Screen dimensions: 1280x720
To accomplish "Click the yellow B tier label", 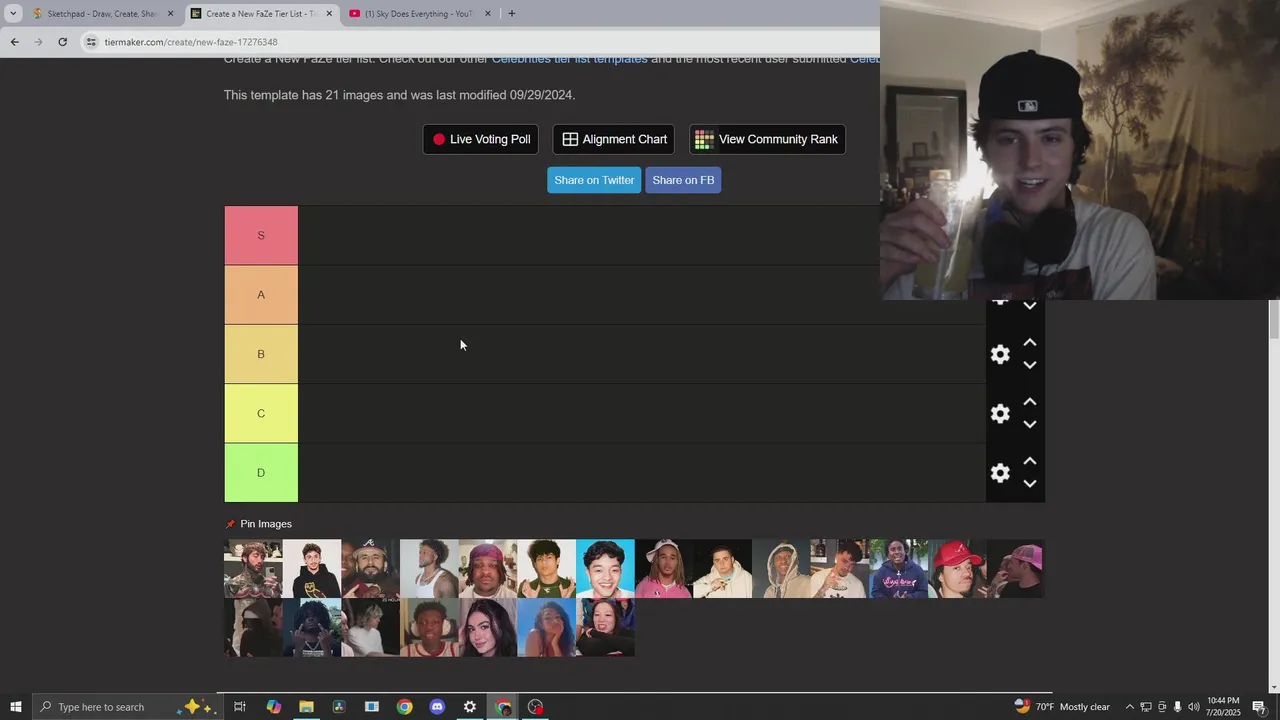I will pyautogui.click(x=261, y=354).
